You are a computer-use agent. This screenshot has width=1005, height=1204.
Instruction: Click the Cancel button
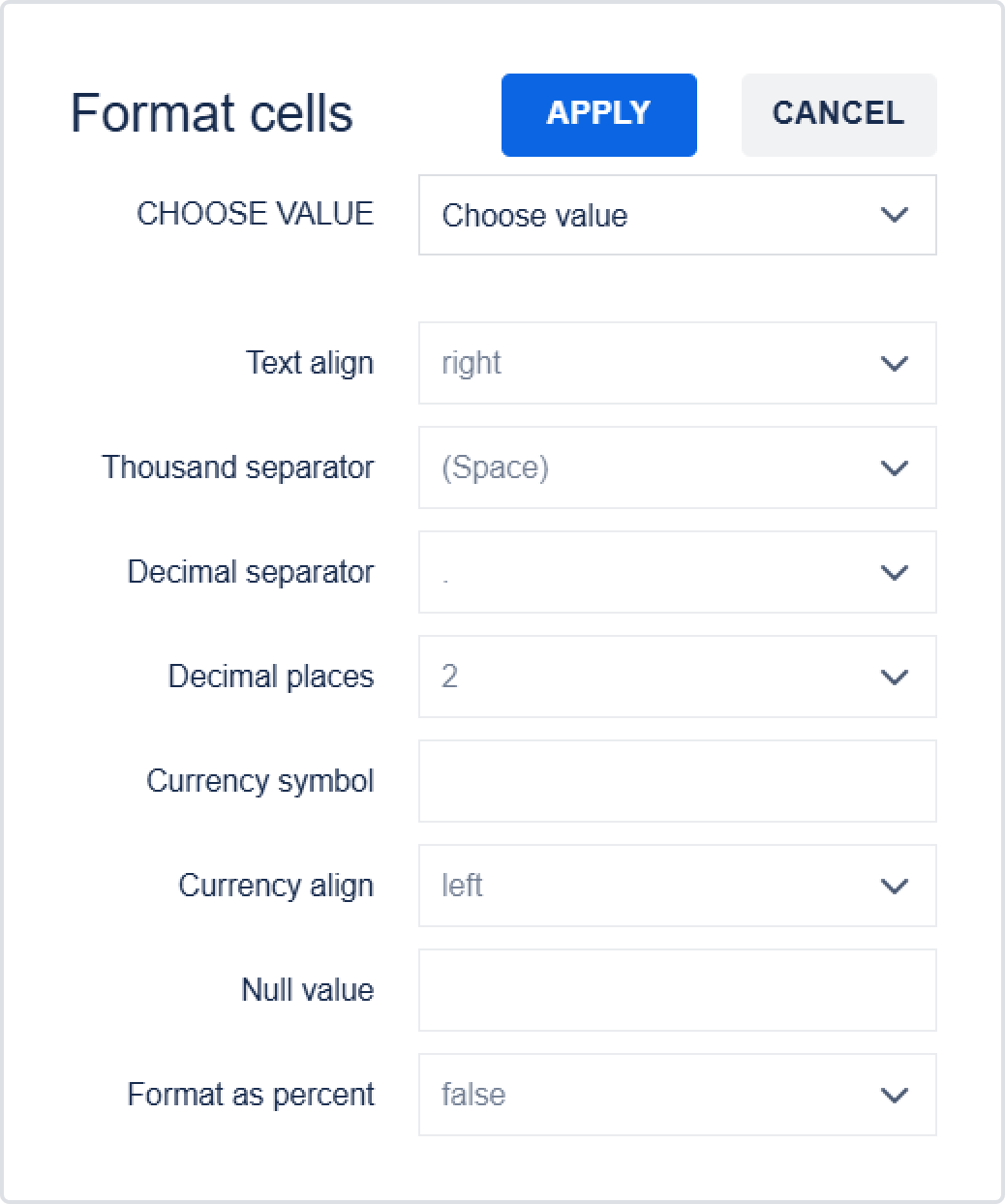coord(838,114)
